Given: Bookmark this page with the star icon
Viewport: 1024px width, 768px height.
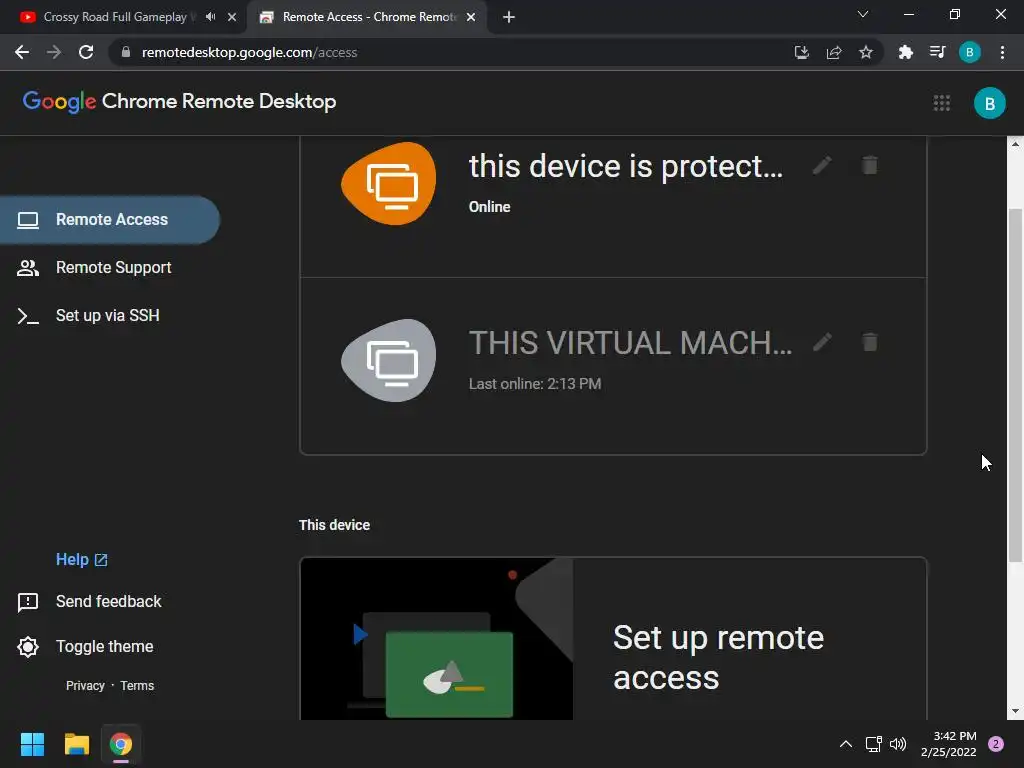Looking at the screenshot, I should tap(866, 52).
